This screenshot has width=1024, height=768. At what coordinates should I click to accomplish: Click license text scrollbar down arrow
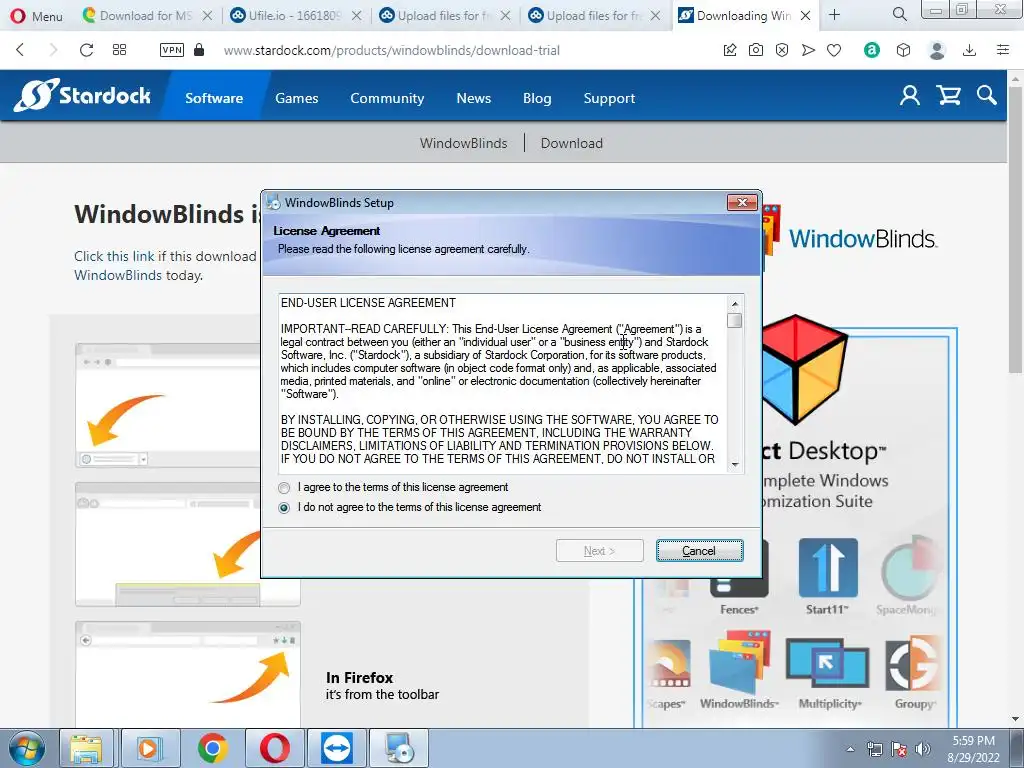pyautogui.click(x=735, y=464)
